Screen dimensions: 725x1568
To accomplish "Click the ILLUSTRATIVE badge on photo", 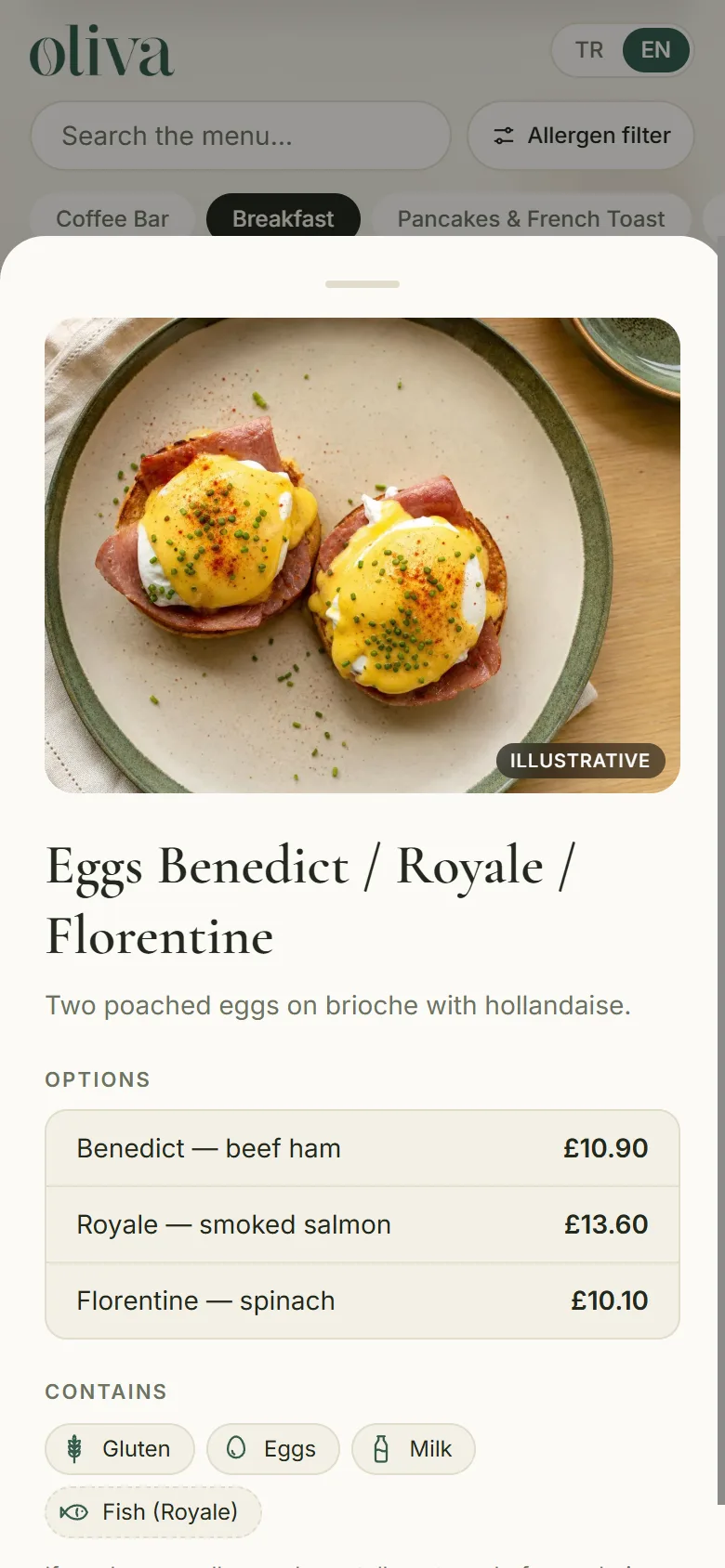I will tap(580, 761).
